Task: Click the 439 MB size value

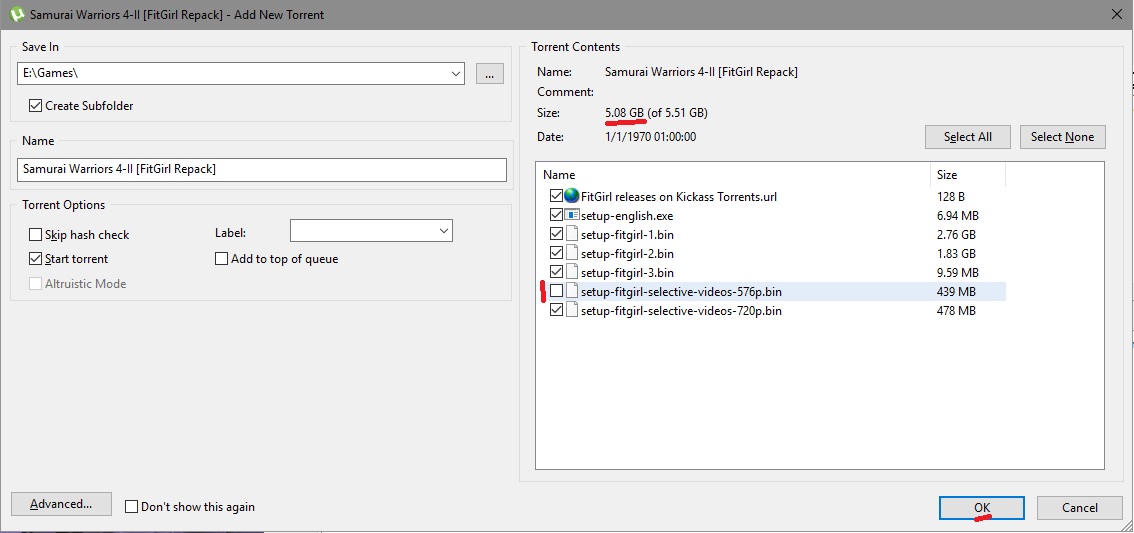Action: (x=955, y=291)
